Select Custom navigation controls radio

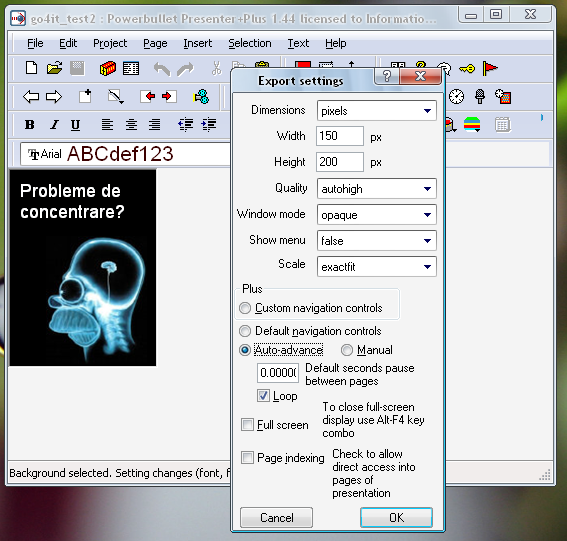tap(245, 308)
